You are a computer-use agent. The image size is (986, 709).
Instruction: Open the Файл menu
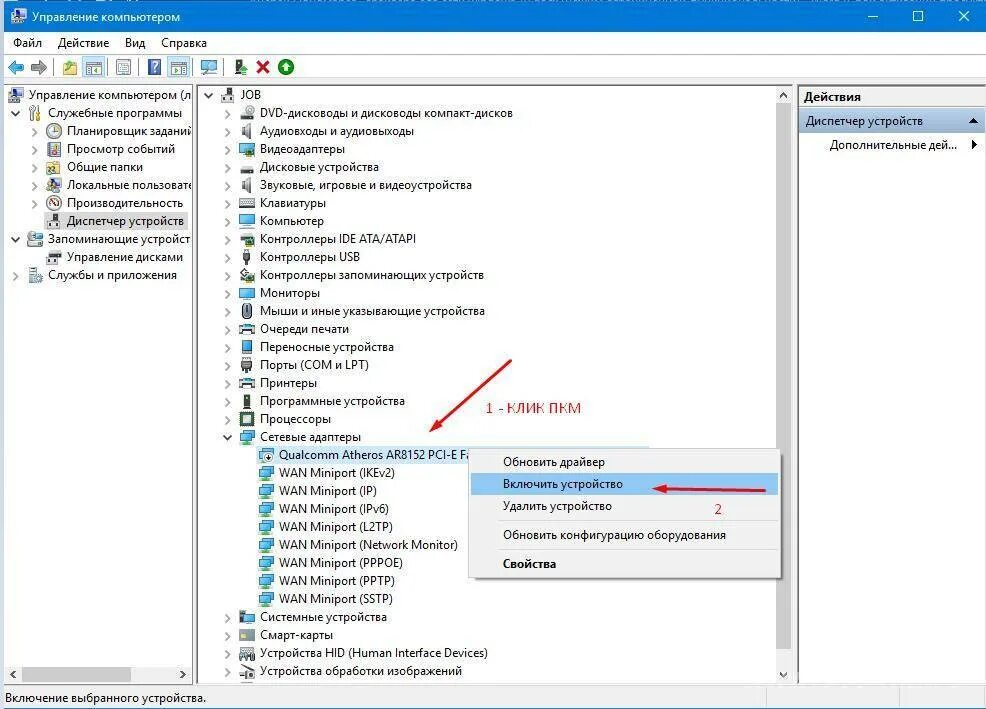[x=28, y=43]
